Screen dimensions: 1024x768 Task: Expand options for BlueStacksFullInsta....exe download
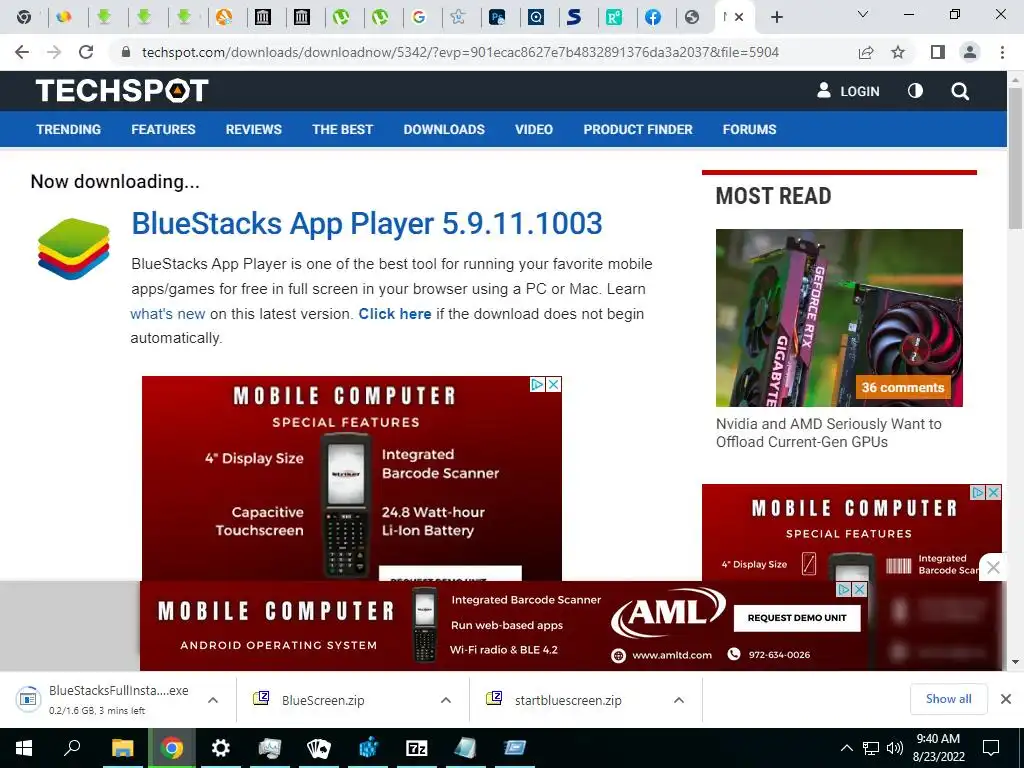click(x=213, y=700)
